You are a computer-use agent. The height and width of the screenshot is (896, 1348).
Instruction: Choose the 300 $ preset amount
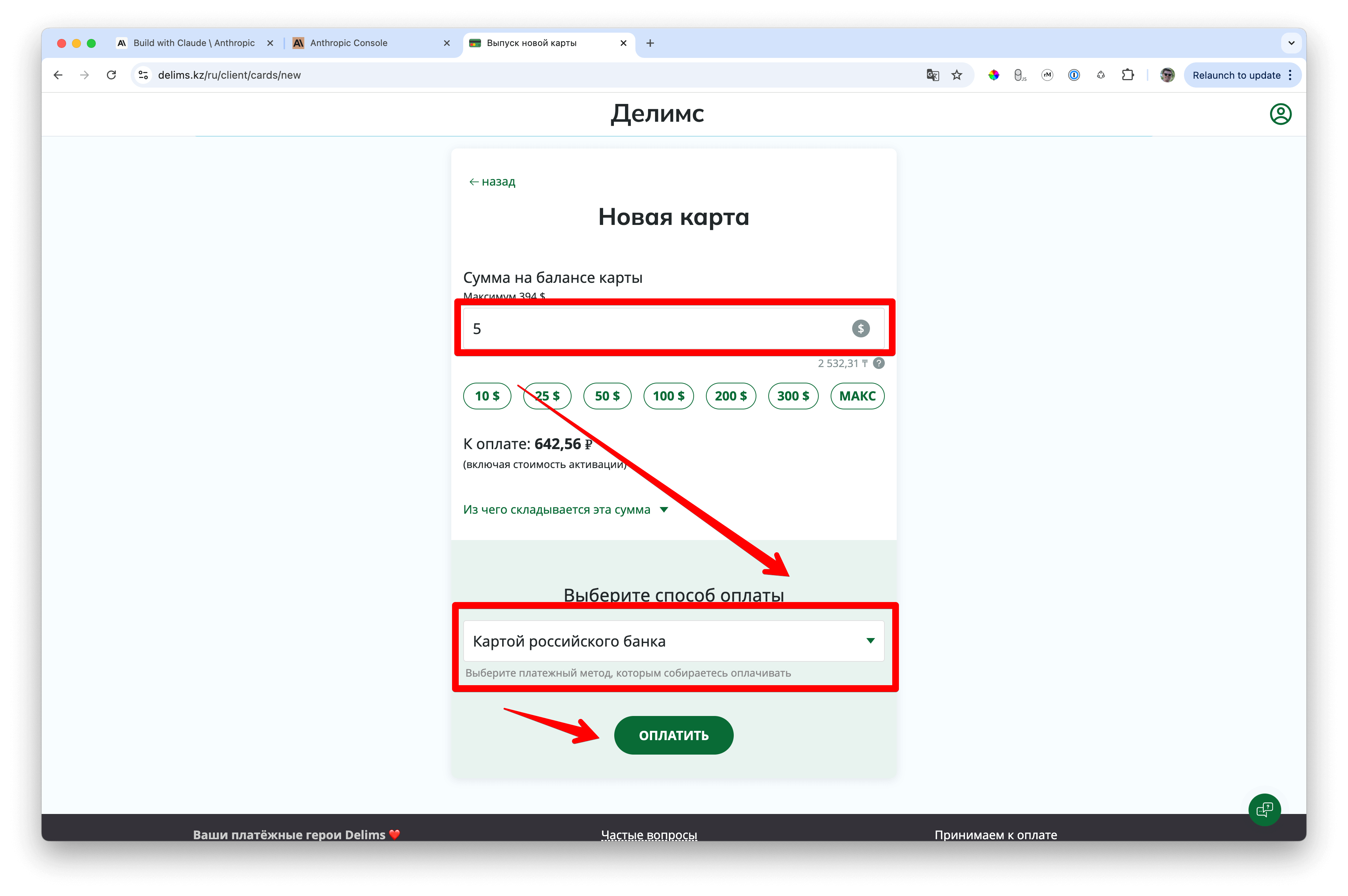tap(793, 396)
